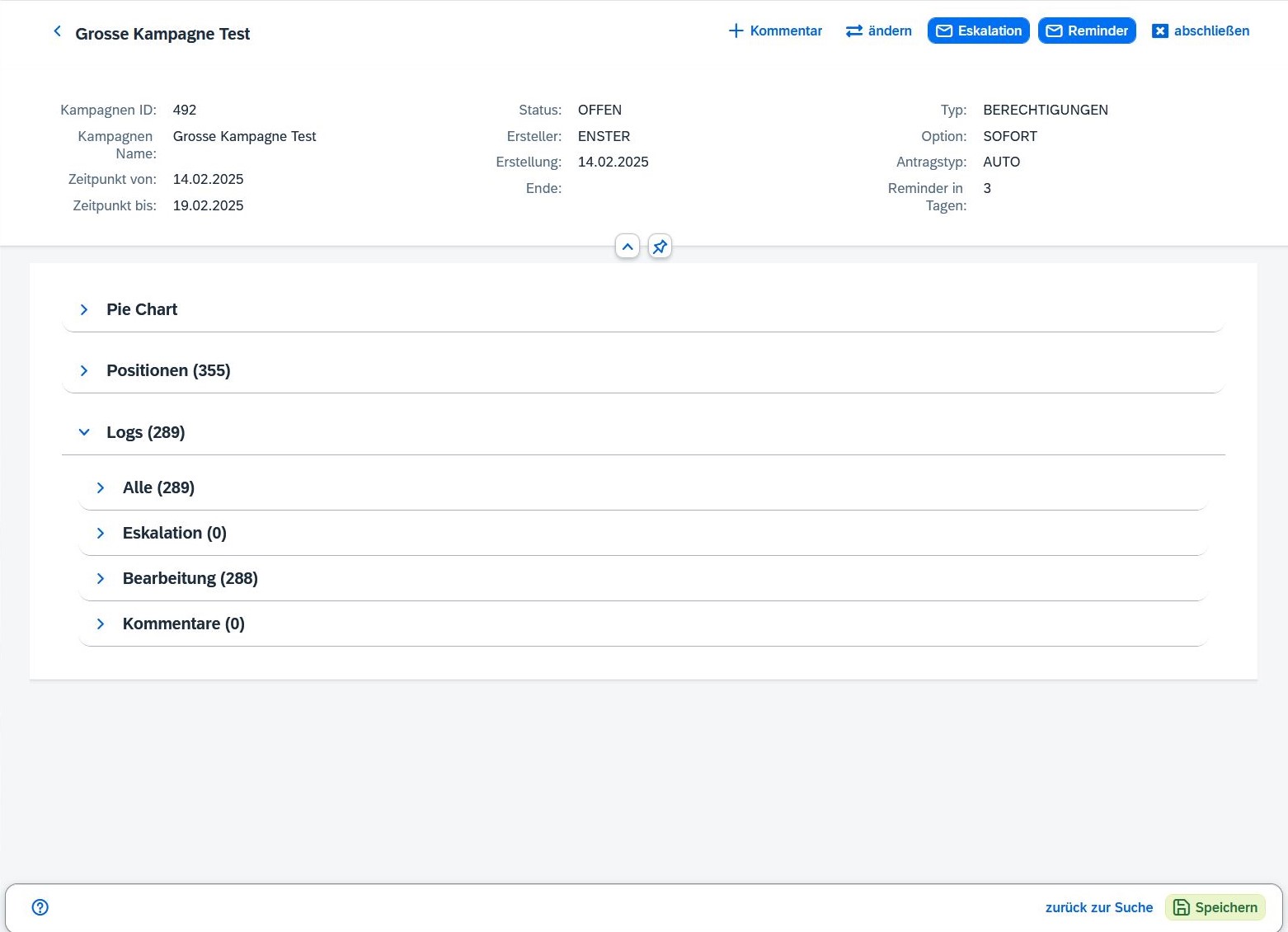The width and height of the screenshot is (1288, 932).
Task: Click the Pie Chart section title
Action: [142, 309]
